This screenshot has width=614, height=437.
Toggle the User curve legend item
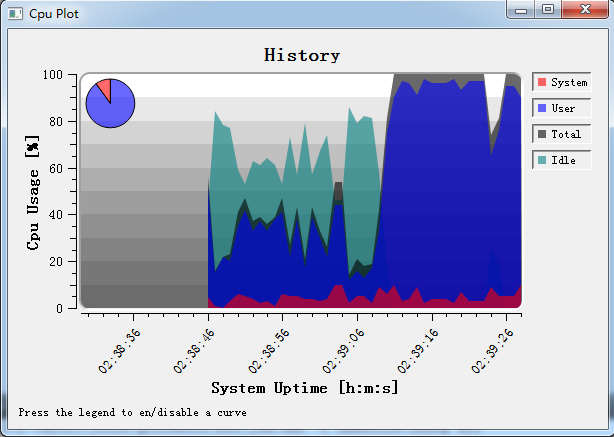click(x=562, y=108)
